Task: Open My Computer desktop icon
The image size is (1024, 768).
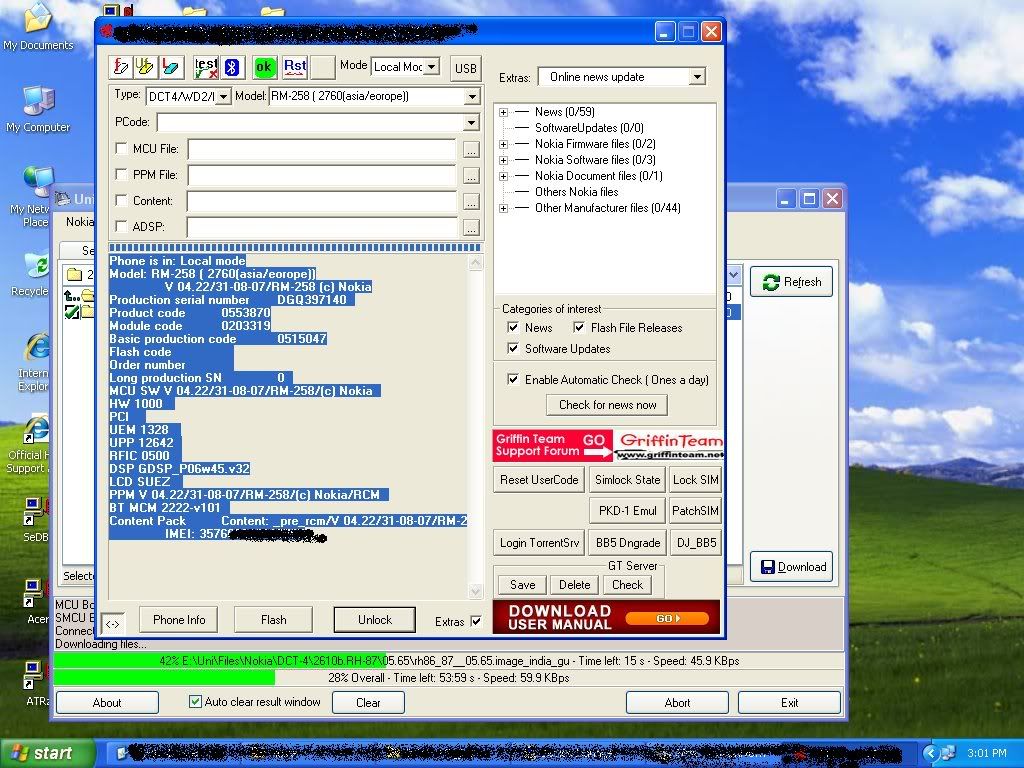Action: [38, 109]
